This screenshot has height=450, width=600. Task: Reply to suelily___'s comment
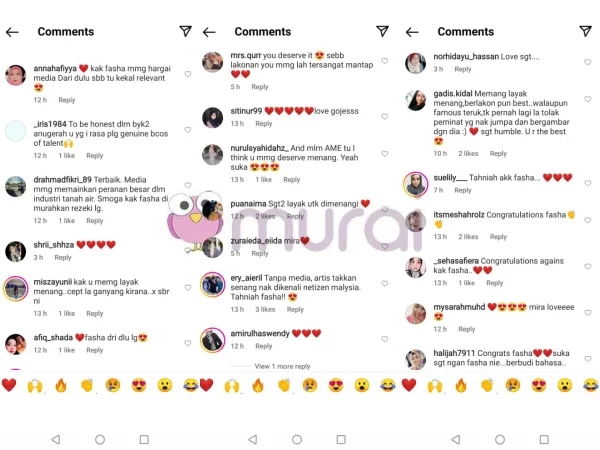coord(463,190)
